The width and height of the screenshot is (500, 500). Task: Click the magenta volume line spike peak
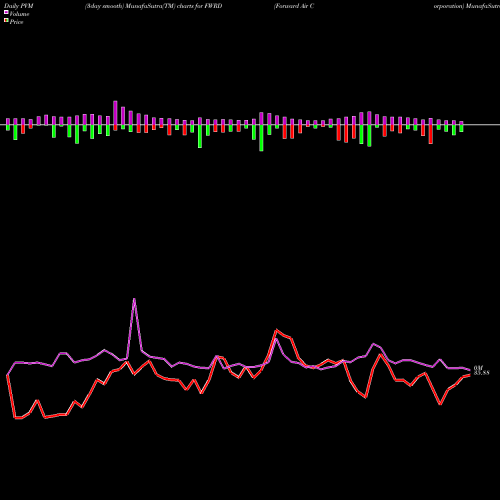134,299
